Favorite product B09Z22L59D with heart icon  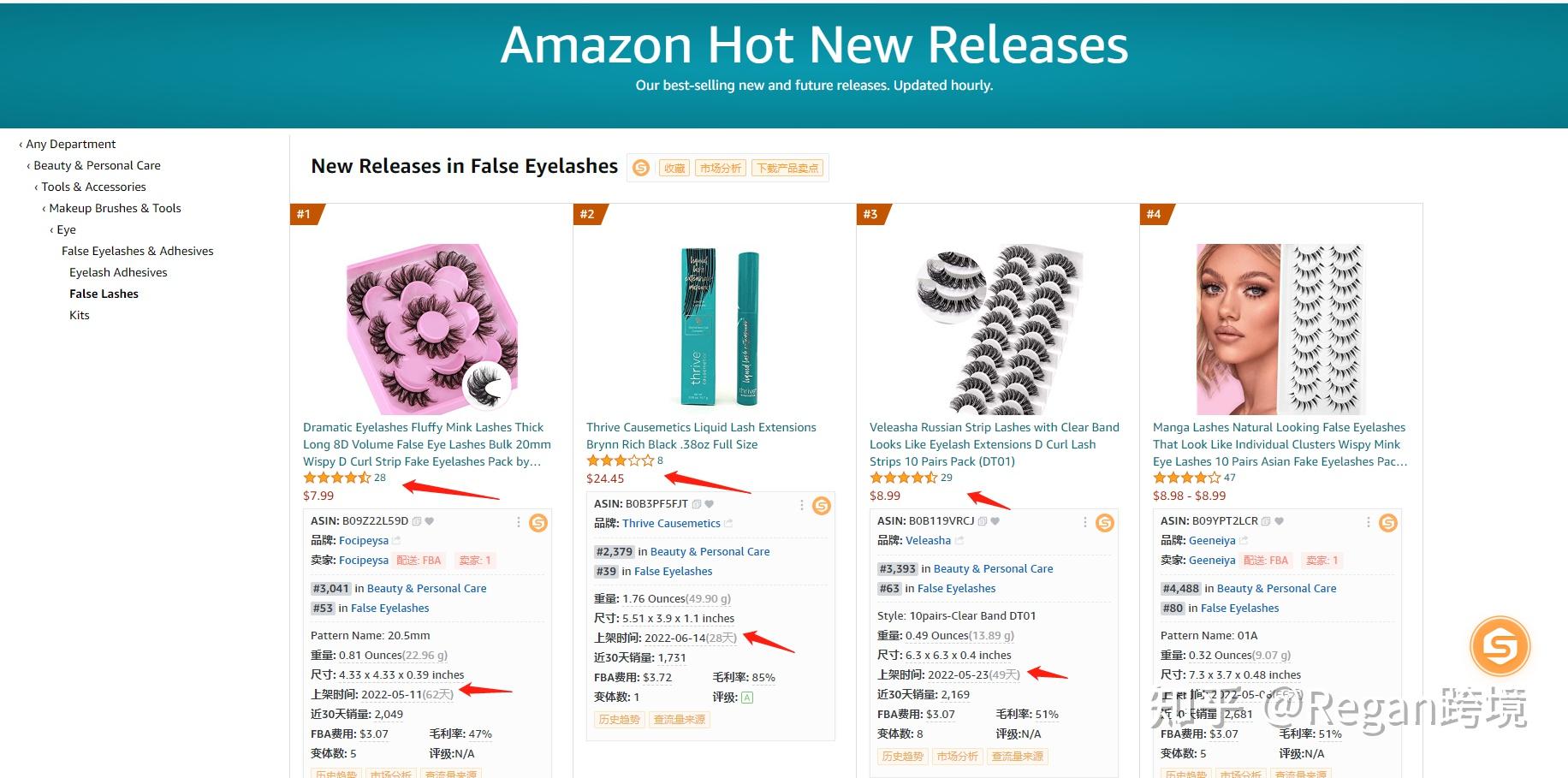click(x=430, y=520)
